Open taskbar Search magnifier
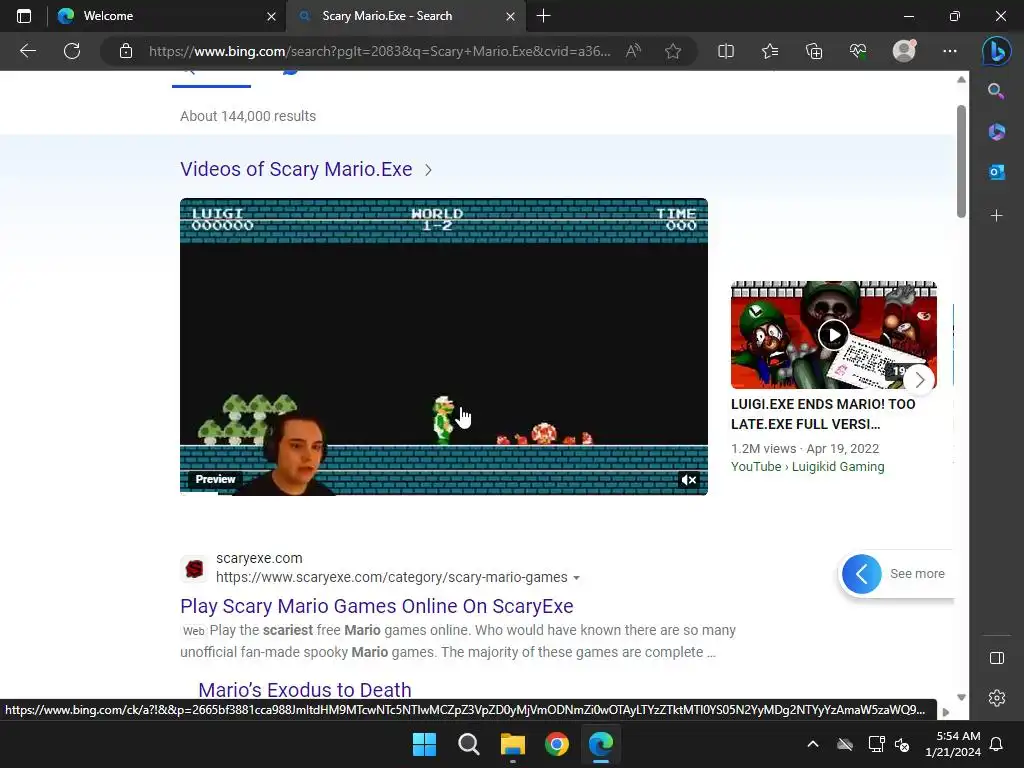1024x768 pixels. click(469, 744)
